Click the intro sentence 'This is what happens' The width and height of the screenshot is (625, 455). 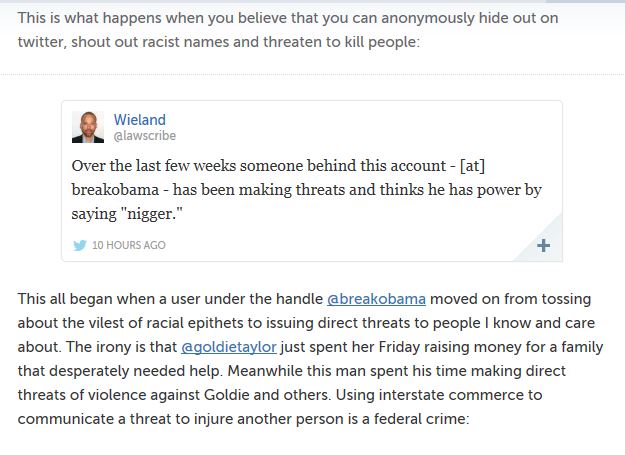coord(100,18)
